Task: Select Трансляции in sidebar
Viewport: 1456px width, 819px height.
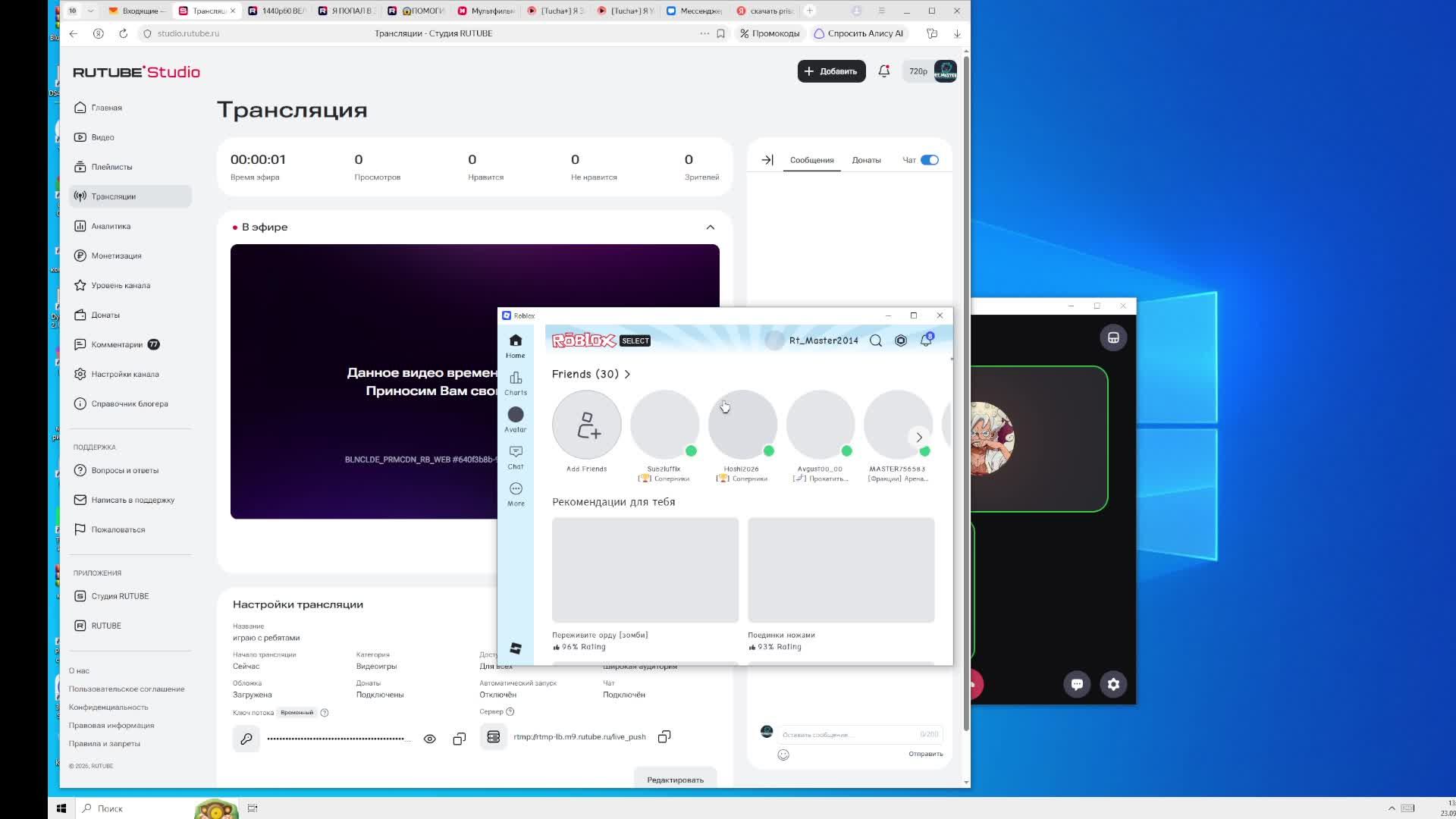Action: [130, 196]
